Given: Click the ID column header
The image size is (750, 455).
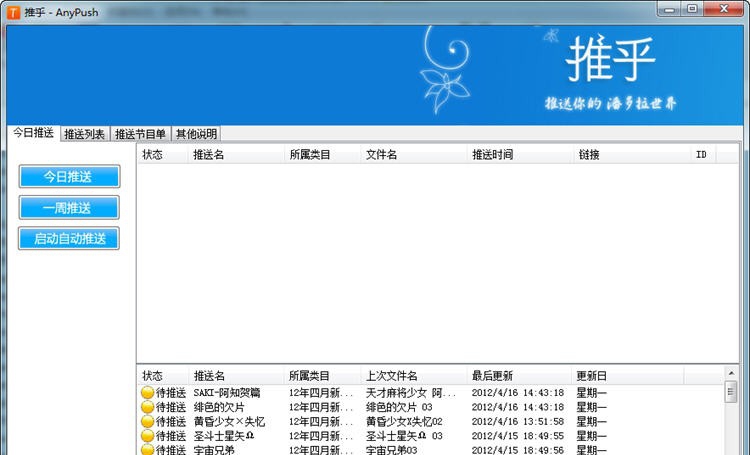Looking at the screenshot, I should tap(703, 155).
